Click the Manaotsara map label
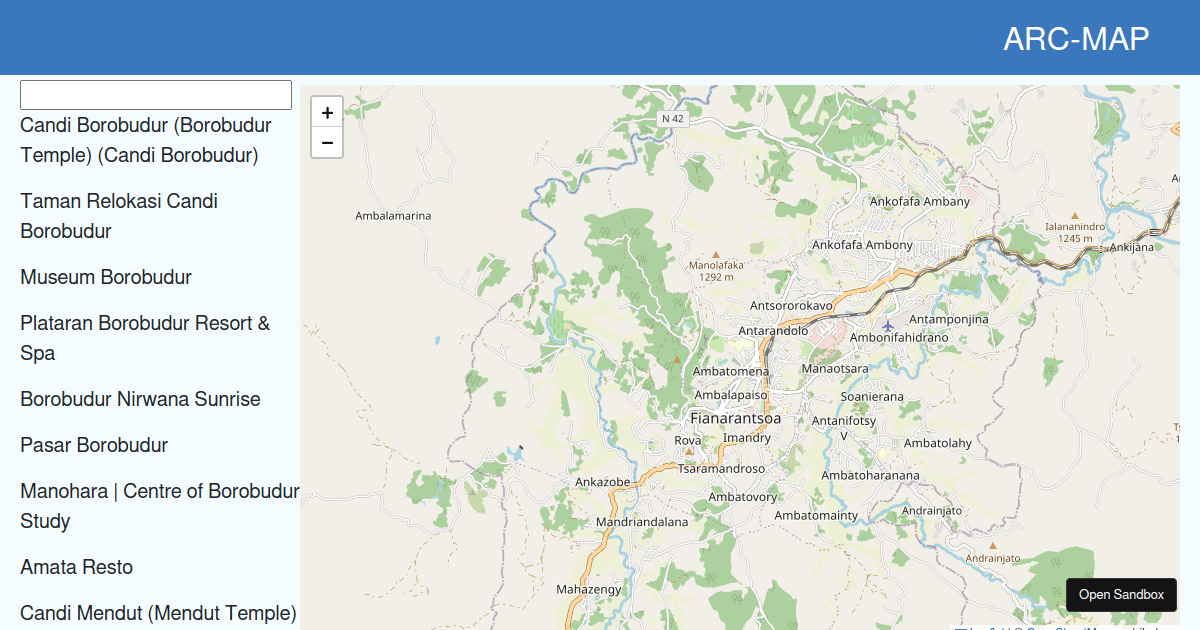1200x630 pixels. (x=835, y=369)
